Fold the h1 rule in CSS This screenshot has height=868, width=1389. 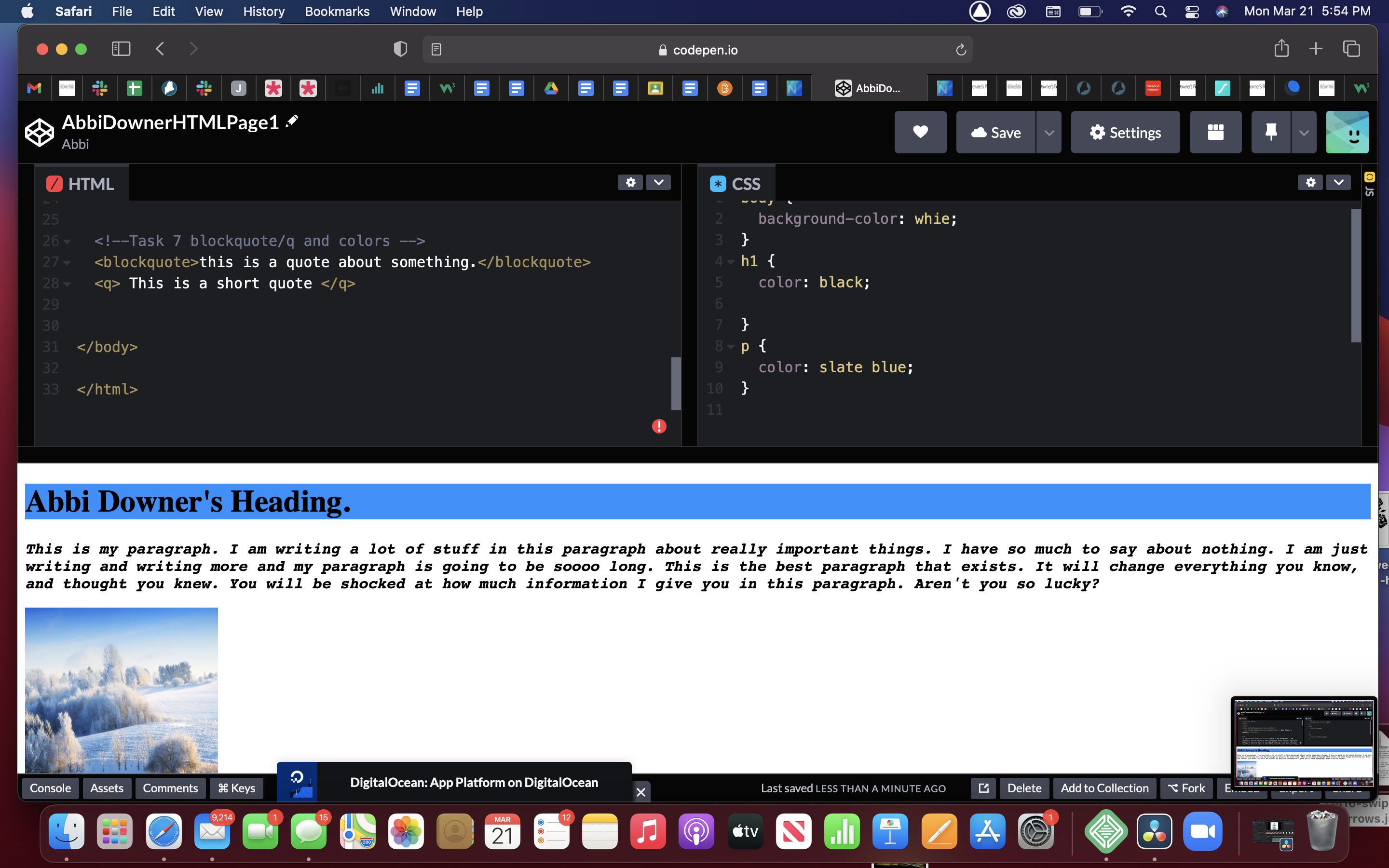(x=731, y=262)
